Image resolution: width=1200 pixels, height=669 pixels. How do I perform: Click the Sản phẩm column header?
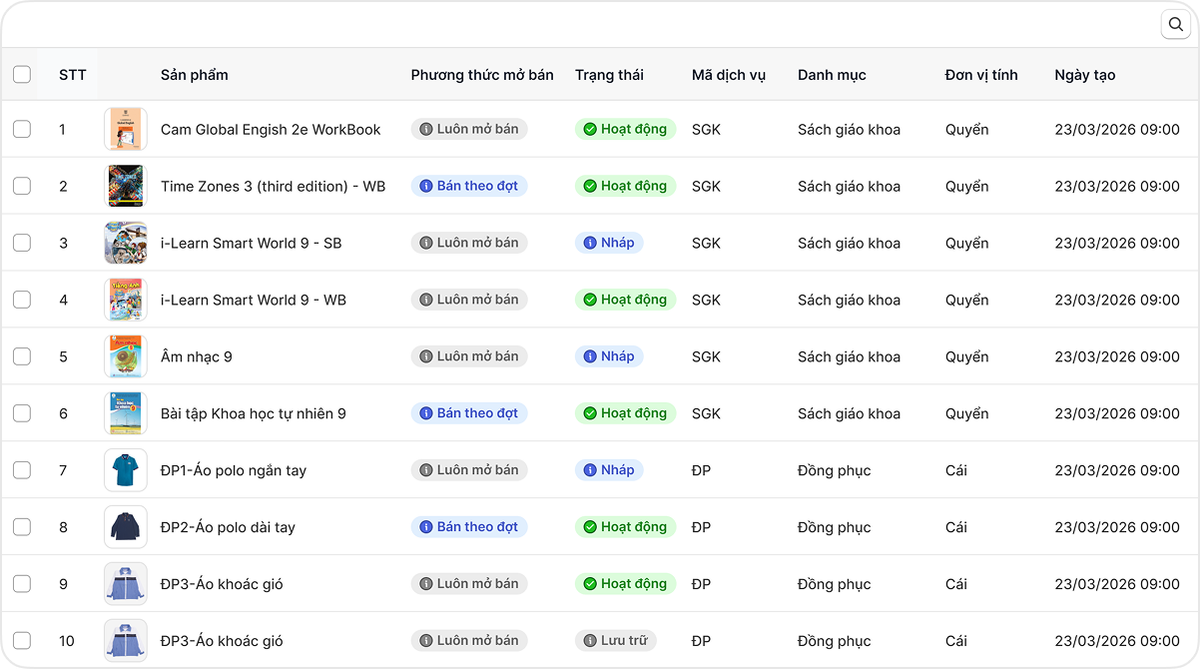tap(194, 75)
